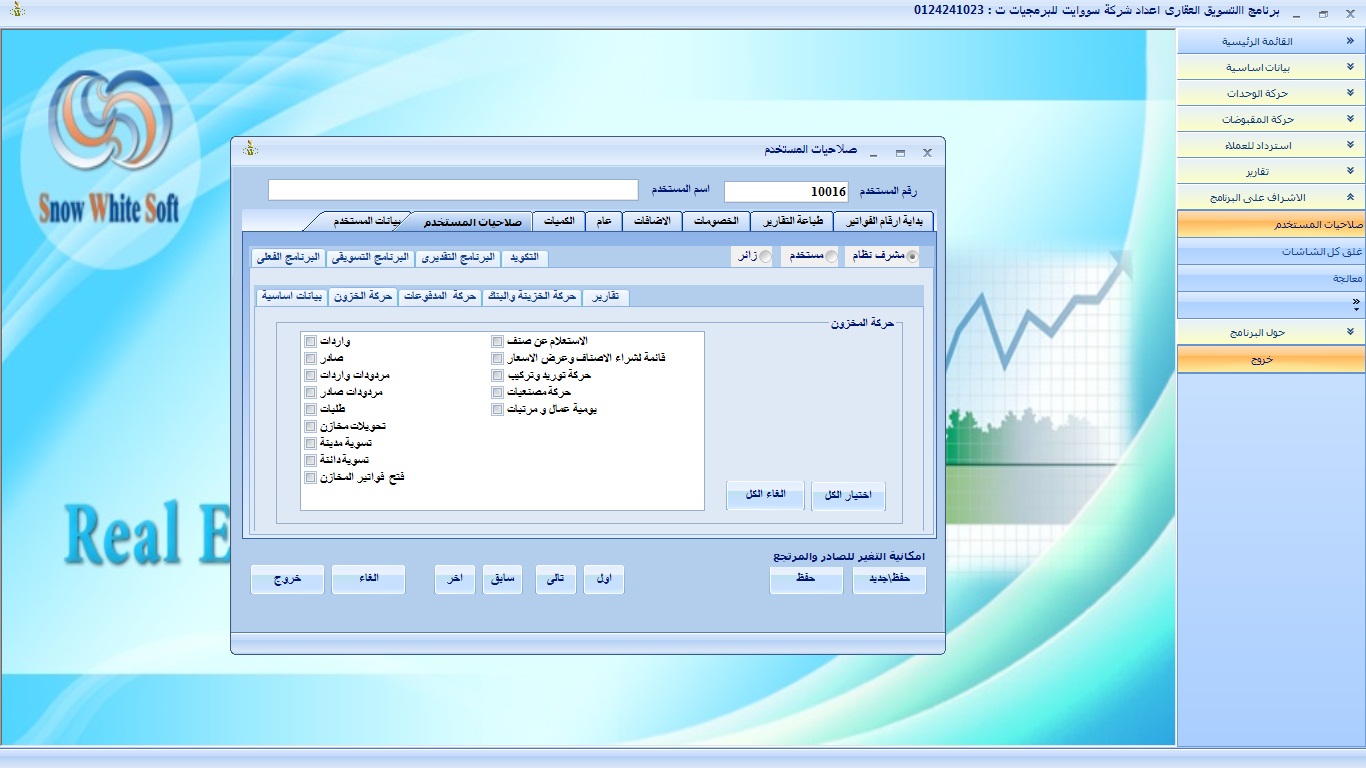Screen dimensions: 1366x768
Task: Click the صلاحيات المستخدم dialog title icon
Action: [x=251, y=150]
